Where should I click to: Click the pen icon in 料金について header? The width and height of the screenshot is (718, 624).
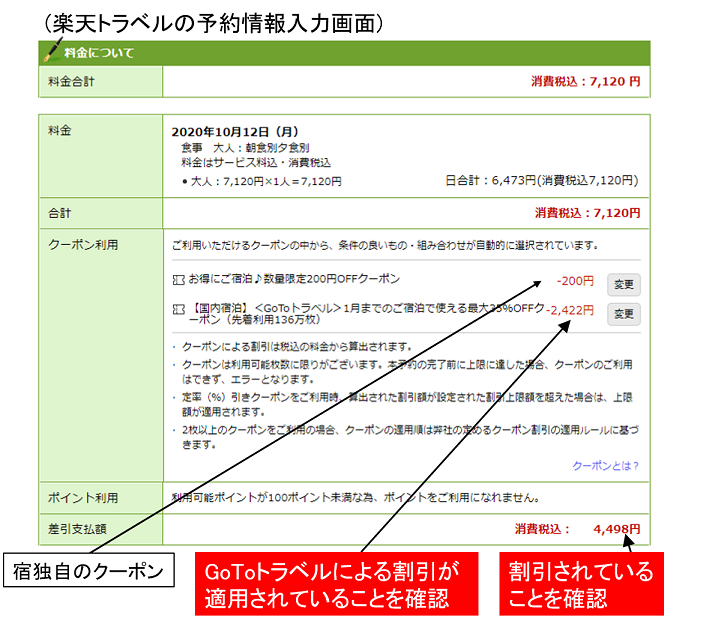pos(53,49)
